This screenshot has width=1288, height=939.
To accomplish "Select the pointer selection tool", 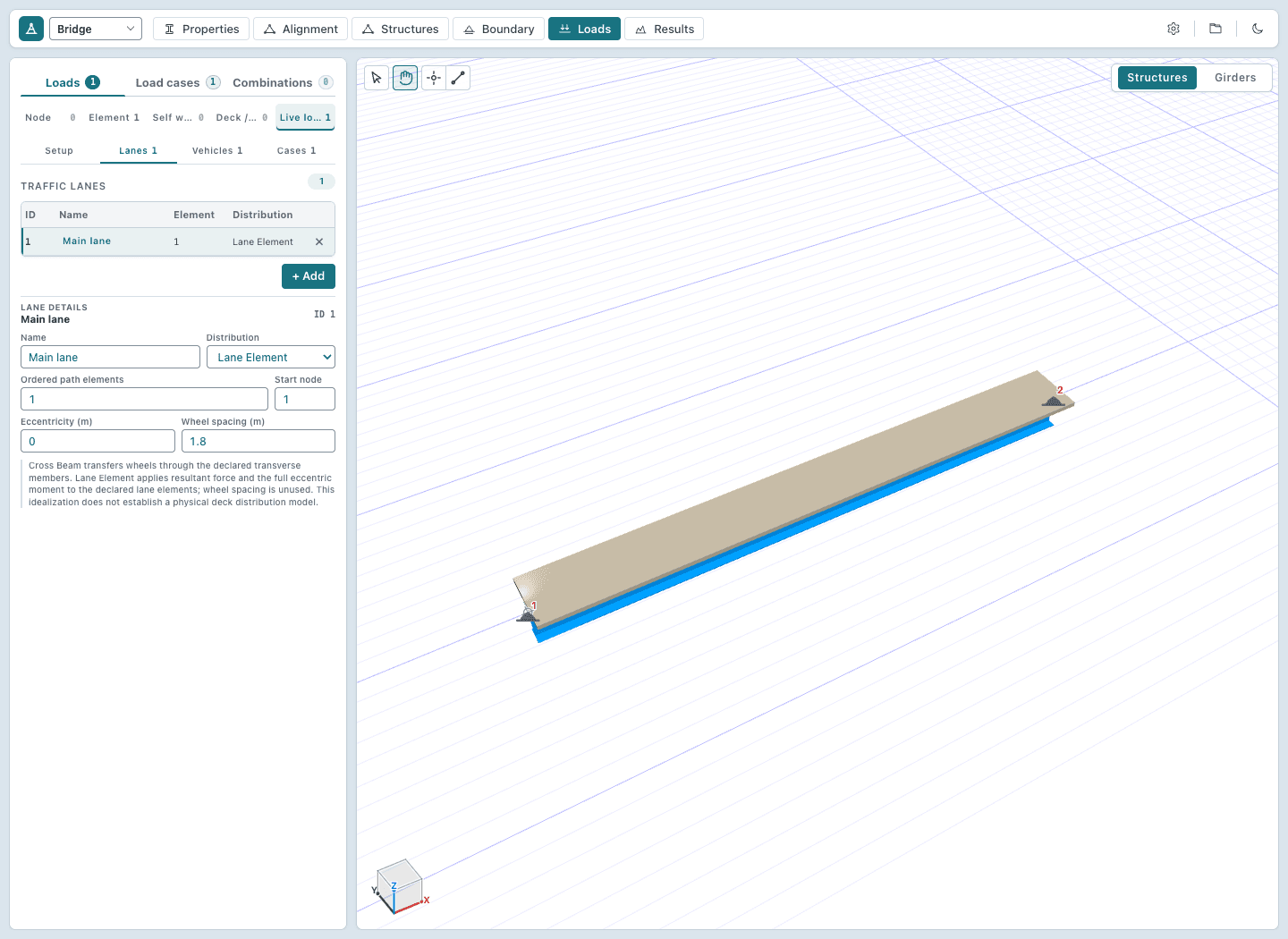I will click(x=377, y=78).
